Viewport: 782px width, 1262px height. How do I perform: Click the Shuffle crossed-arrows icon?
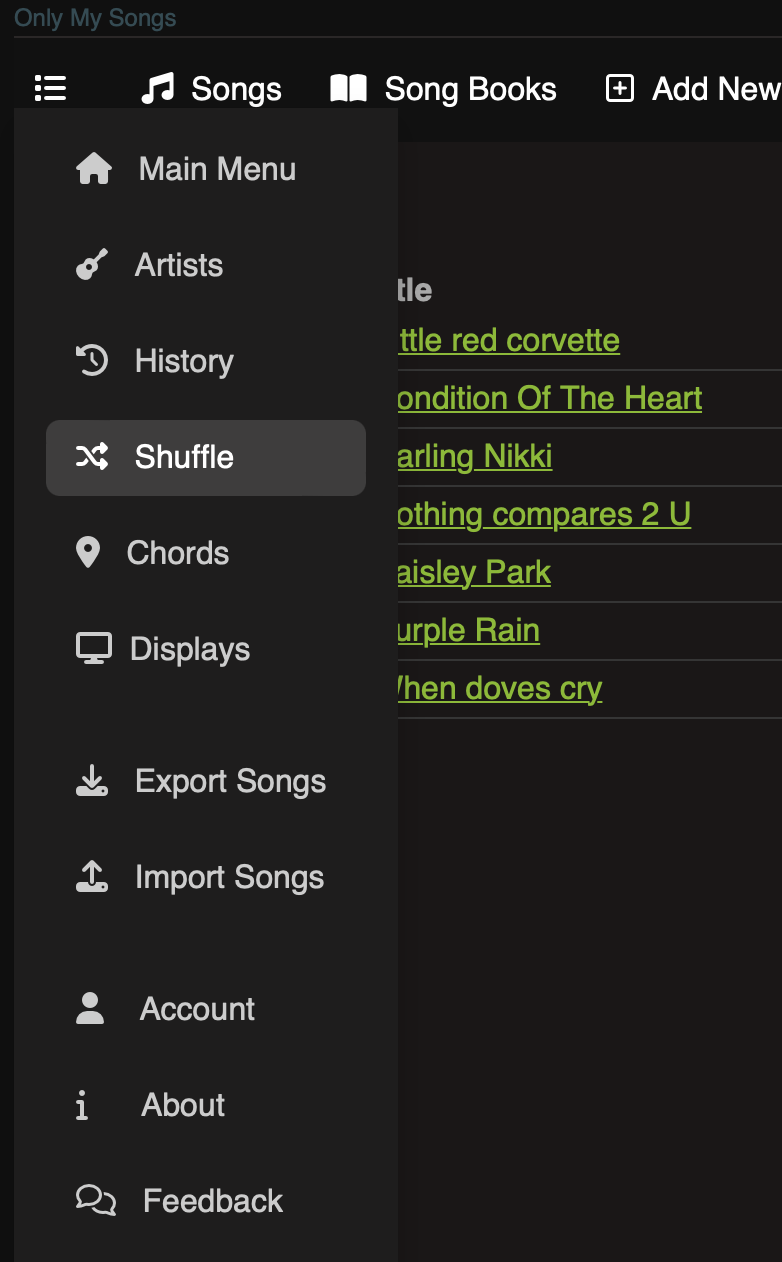pyautogui.click(x=92, y=457)
